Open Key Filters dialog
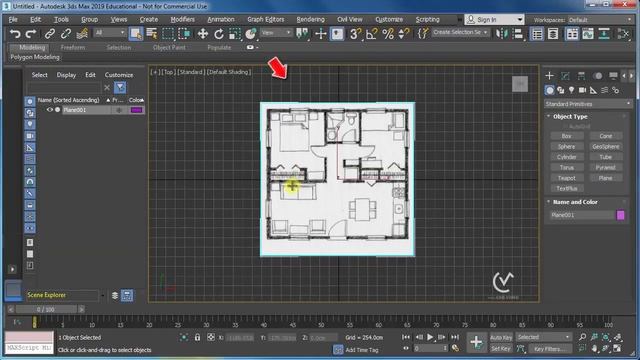 click(x=549, y=349)
